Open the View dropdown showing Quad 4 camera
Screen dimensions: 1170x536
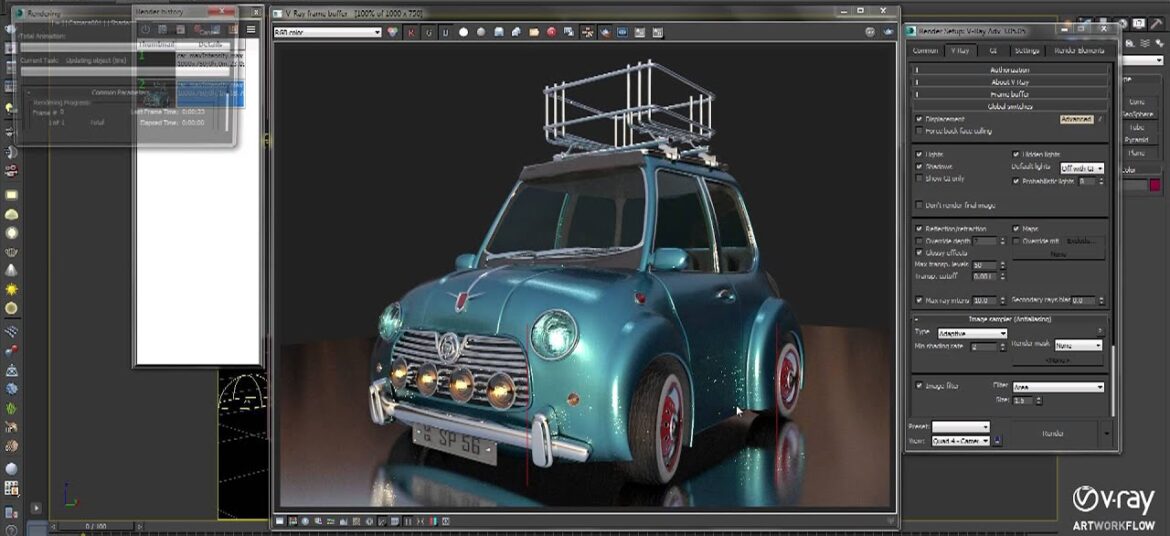960,440
